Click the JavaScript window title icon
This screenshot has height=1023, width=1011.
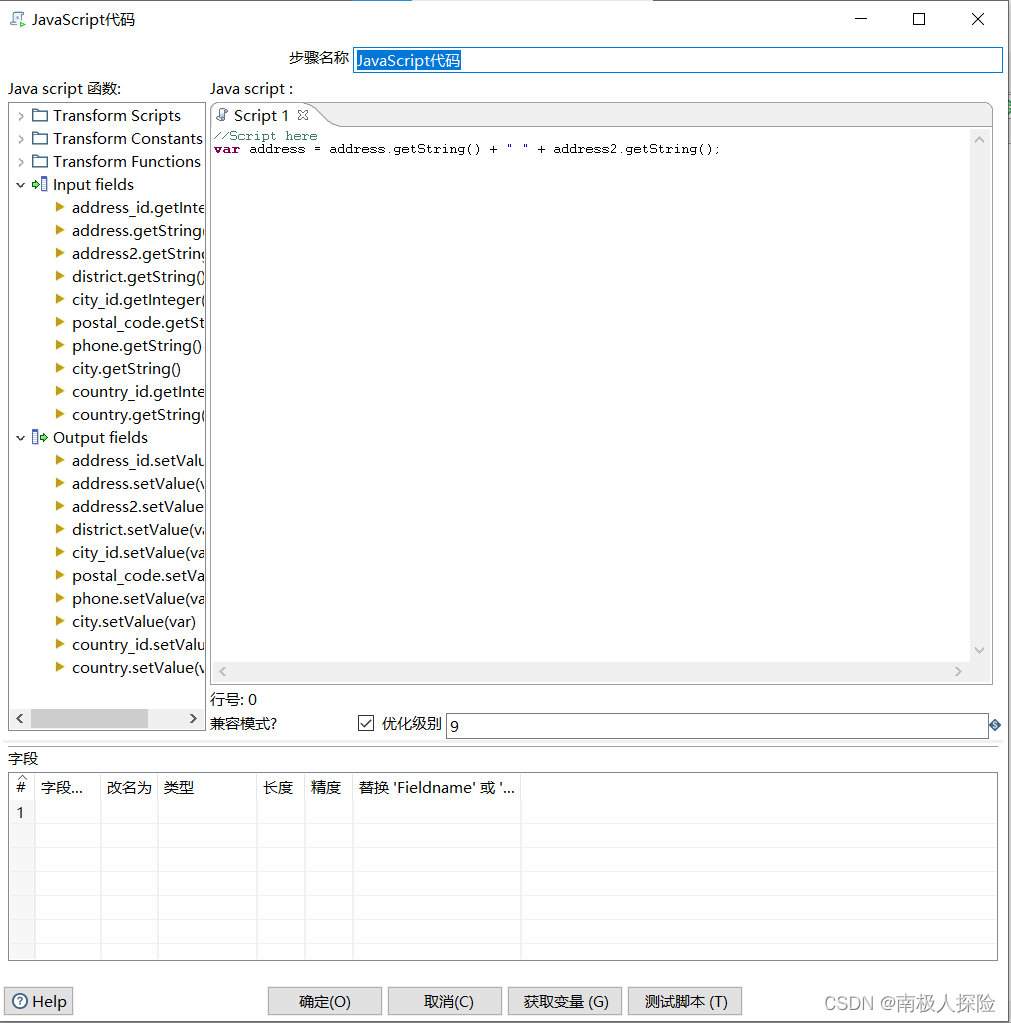[x=18, y=20]
